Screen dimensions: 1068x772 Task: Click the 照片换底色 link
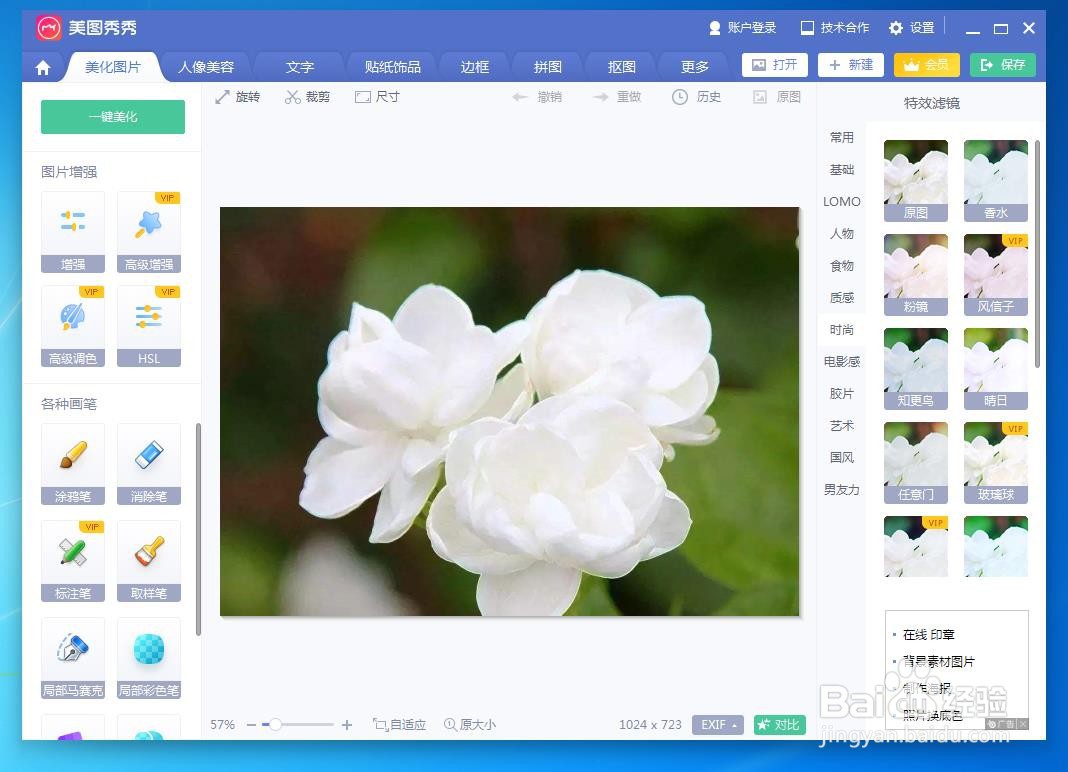click(x=931, y=715)
